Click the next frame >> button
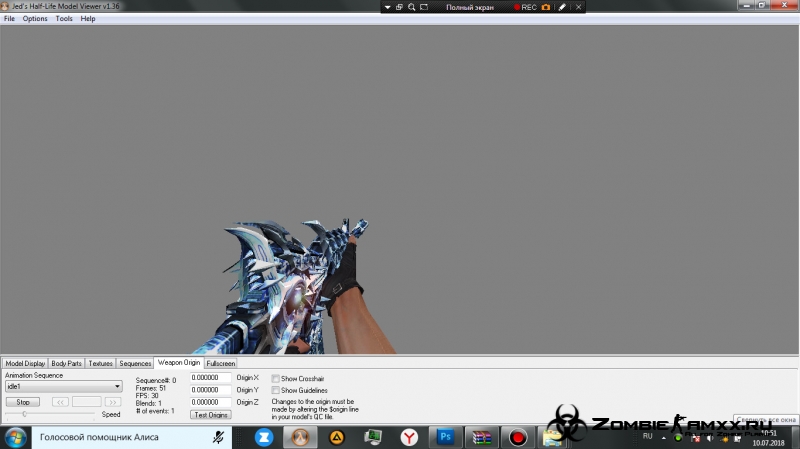Viewport: 800px width, 449px height. click(x=113, y=402)
